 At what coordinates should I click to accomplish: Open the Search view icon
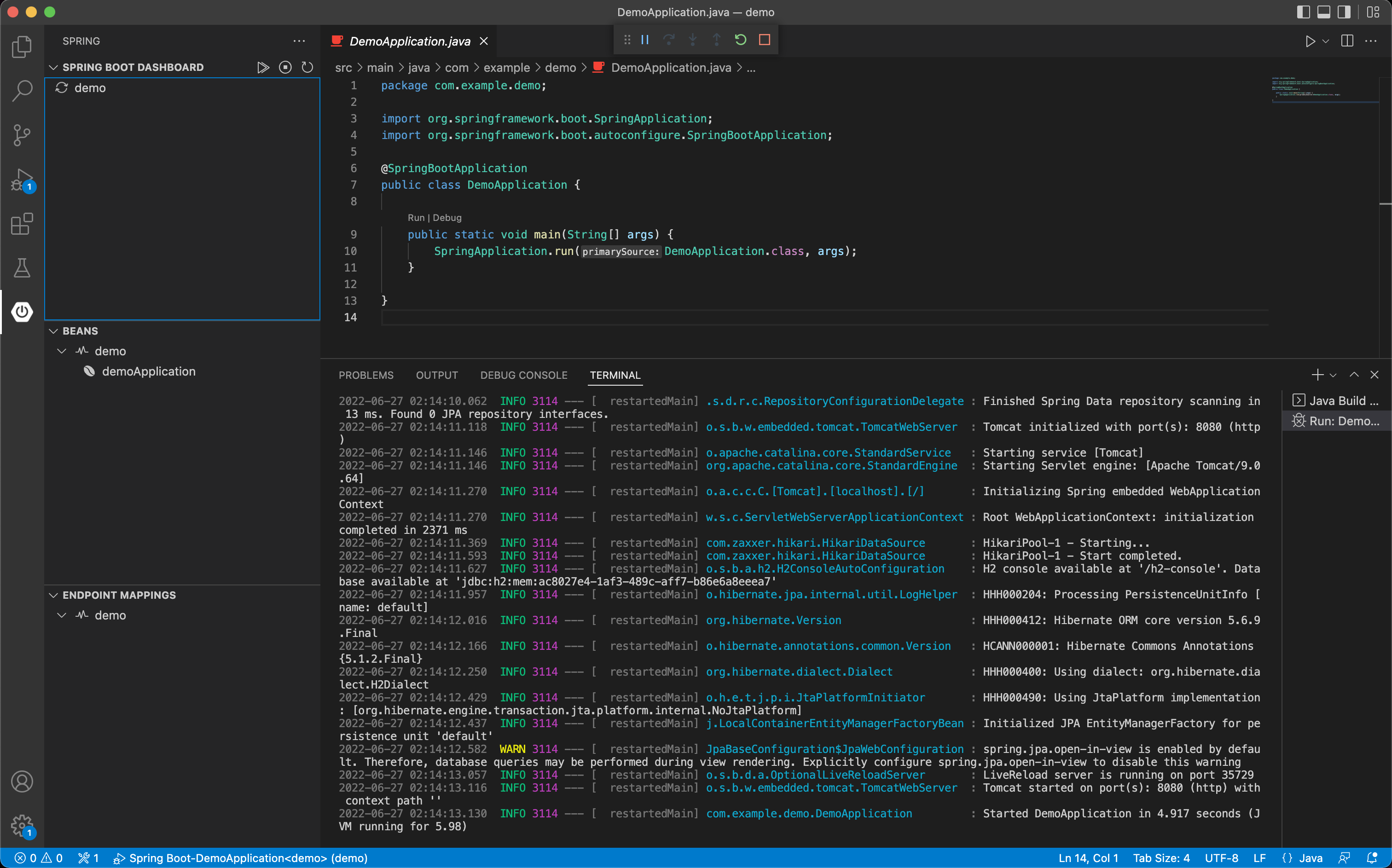(22, 91)
